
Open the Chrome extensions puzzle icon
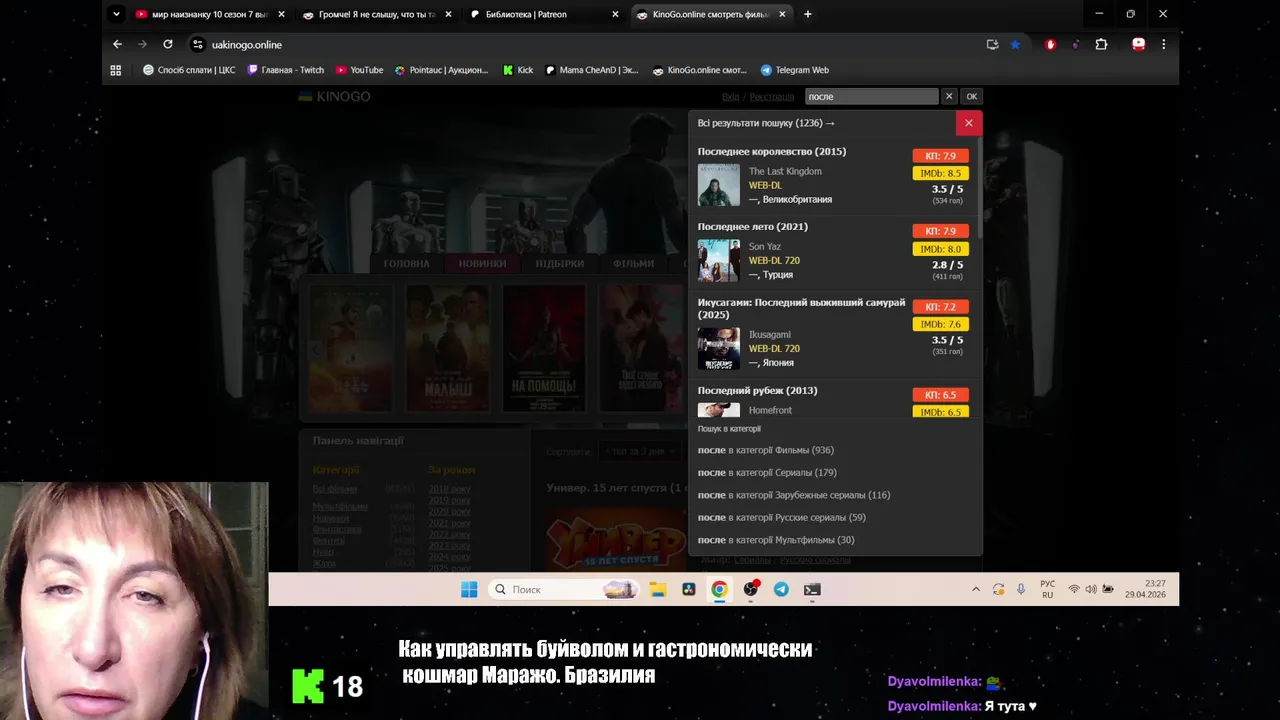click(x=1101, y=44)
